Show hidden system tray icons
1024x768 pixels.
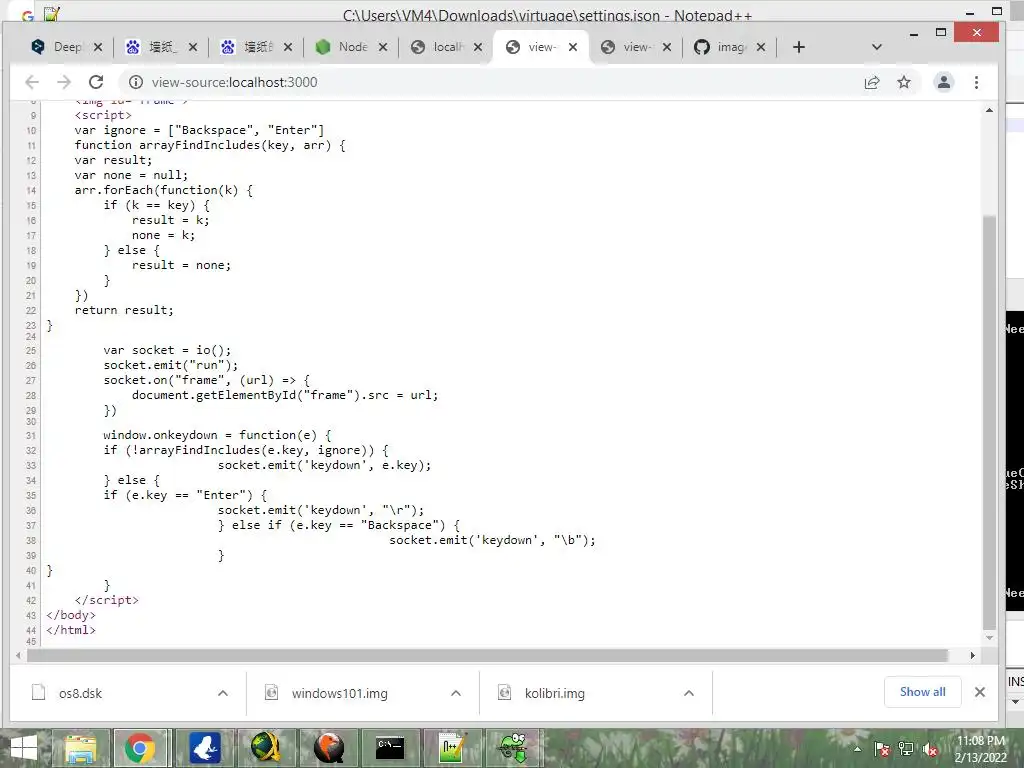click(857, 749)
